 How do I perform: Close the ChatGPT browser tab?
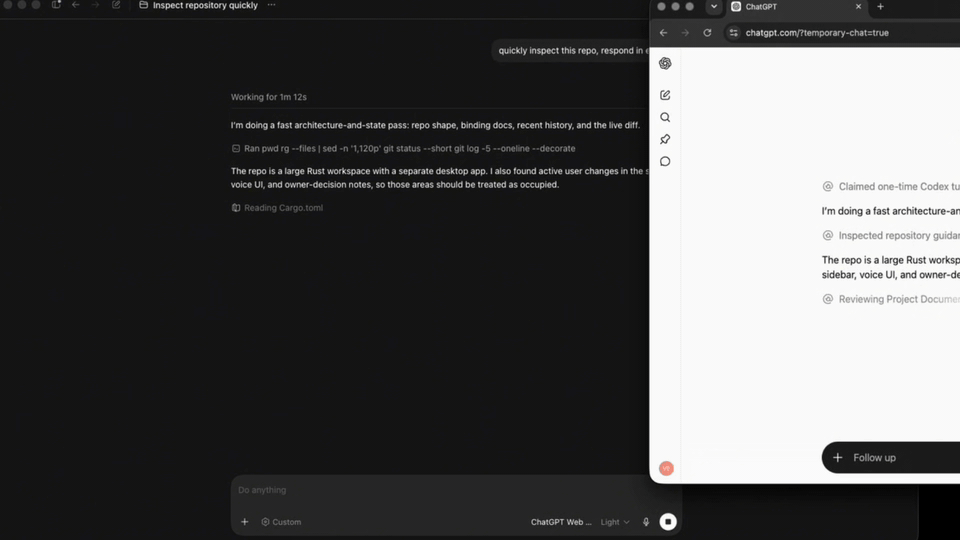point(858,7)
